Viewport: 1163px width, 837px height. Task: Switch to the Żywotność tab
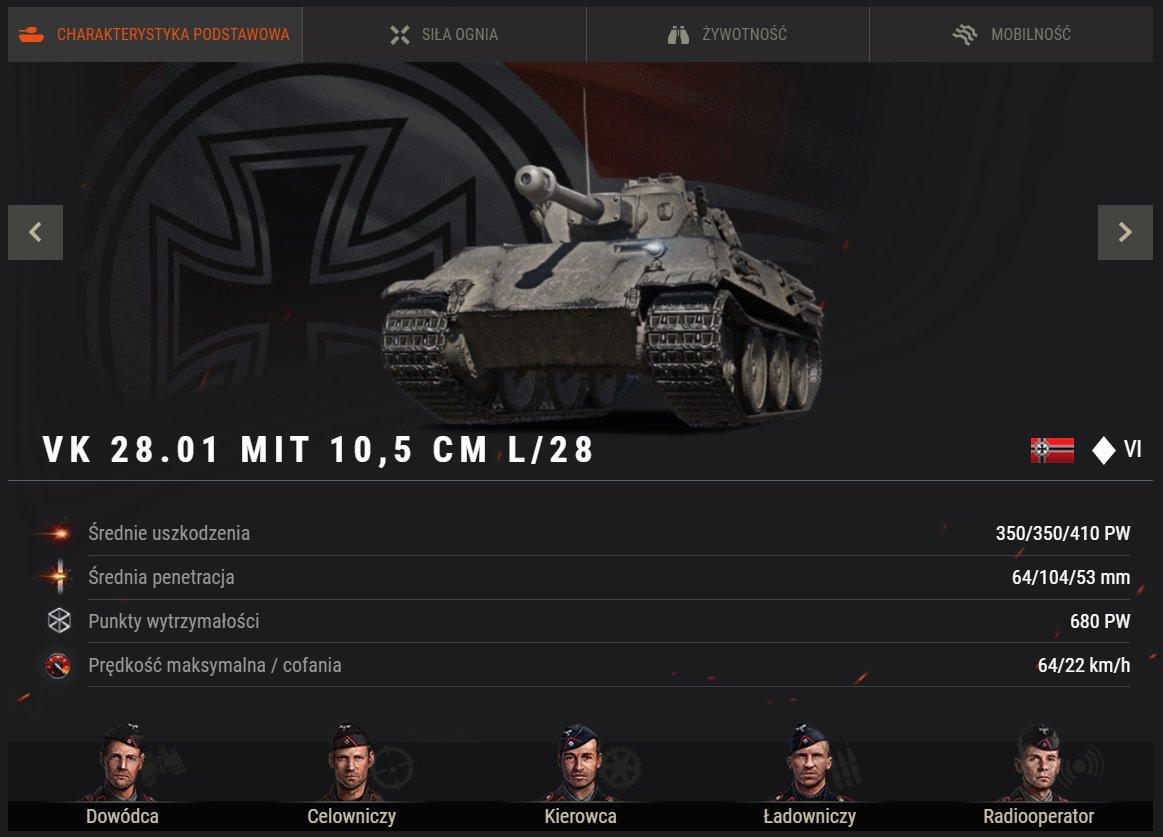tap(728, 34)
